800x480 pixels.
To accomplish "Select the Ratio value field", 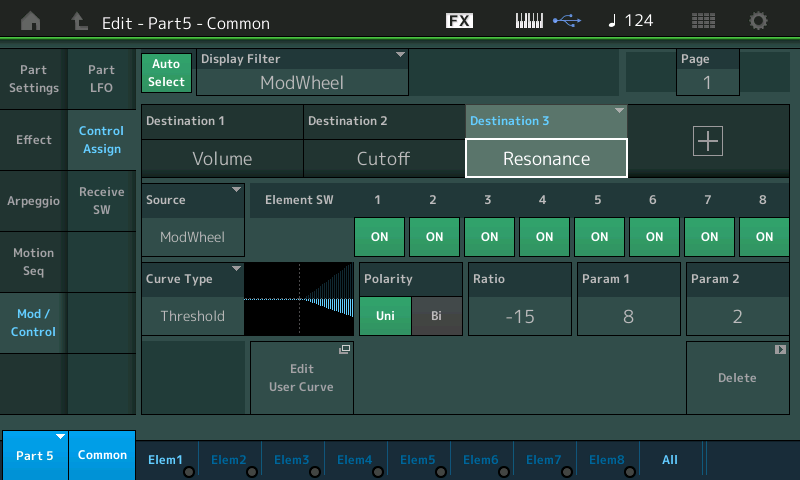I will [x=519, y=316].
